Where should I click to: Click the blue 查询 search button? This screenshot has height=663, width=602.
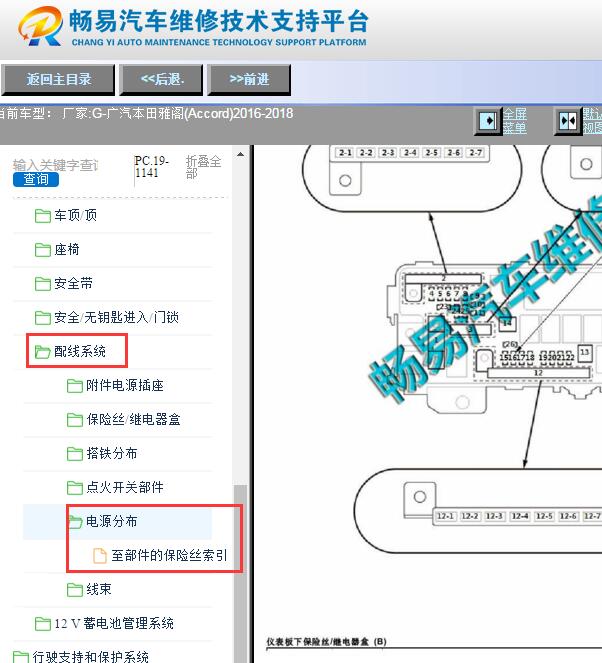pyautogui.click(x=36, y=179)
